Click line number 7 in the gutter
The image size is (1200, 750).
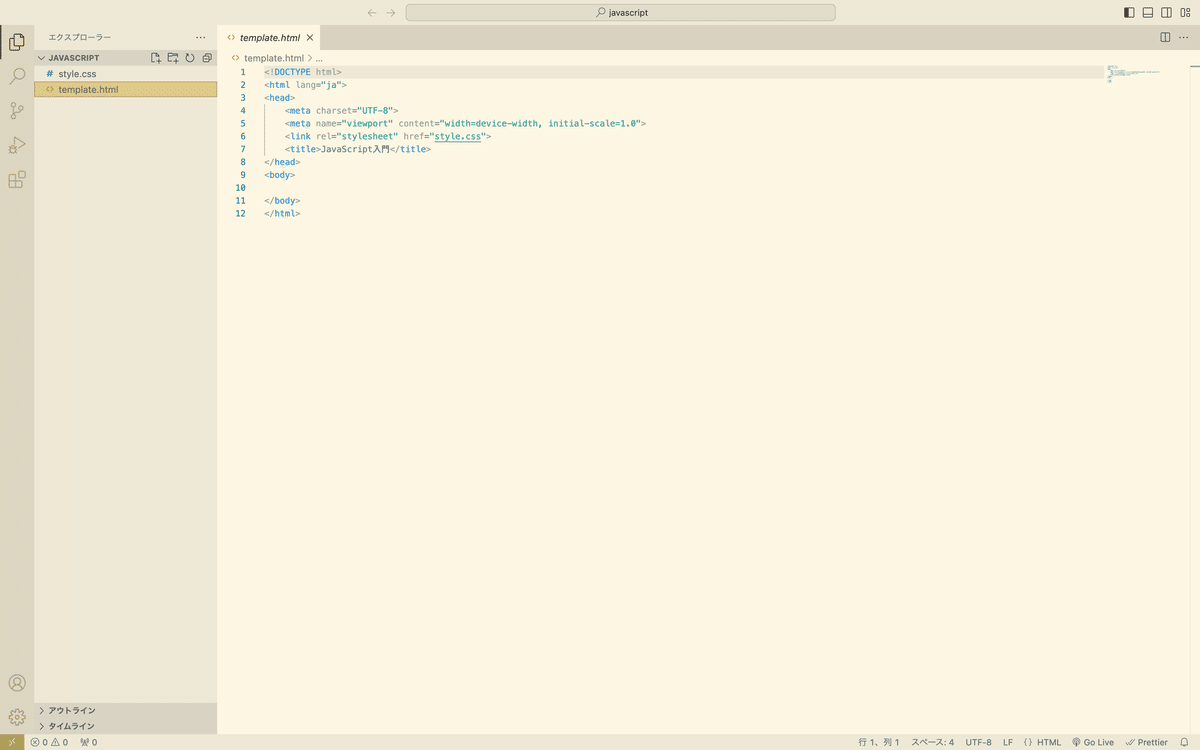click(242, 149)
